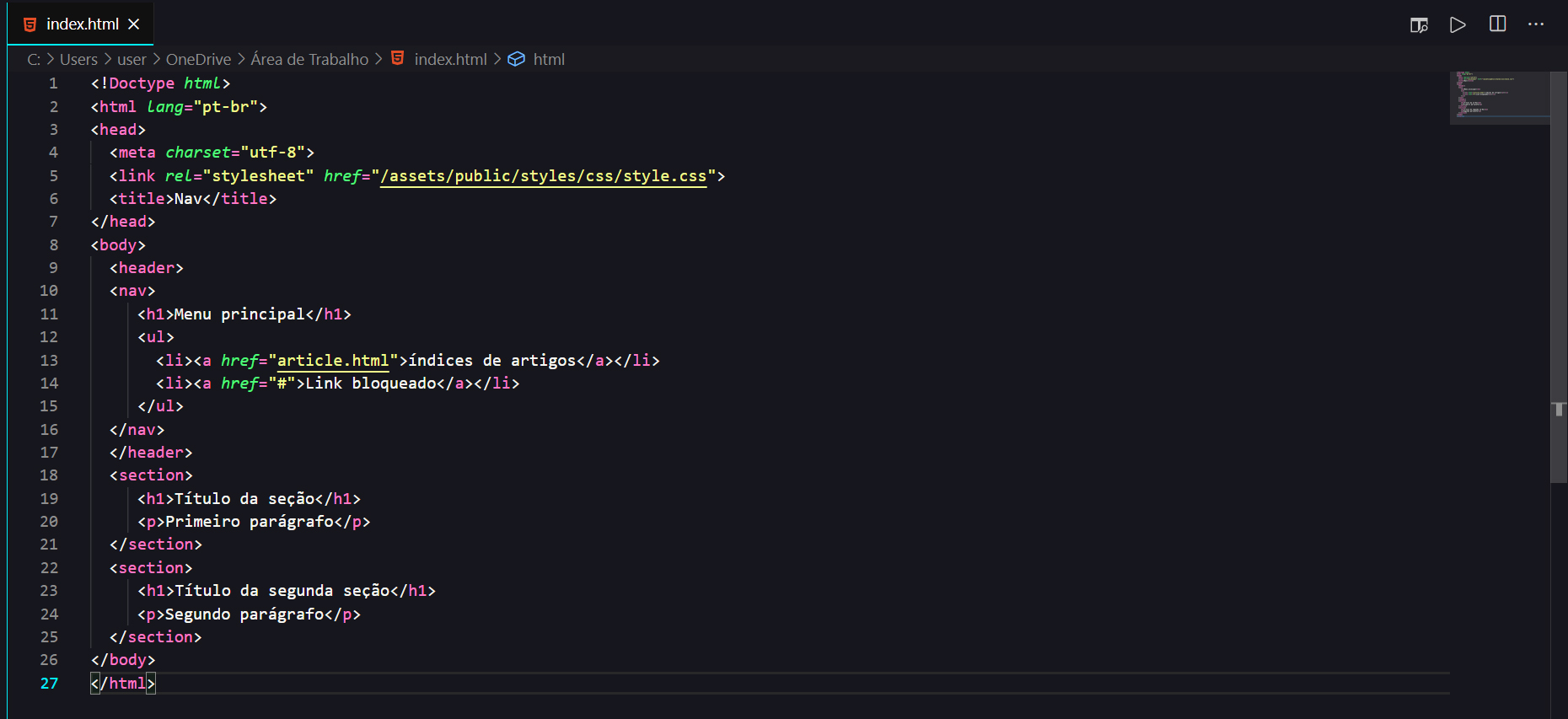This screenshot has width=1568, height=719.
Task: Click the section tag on line 18
Action: click(151, 475)
